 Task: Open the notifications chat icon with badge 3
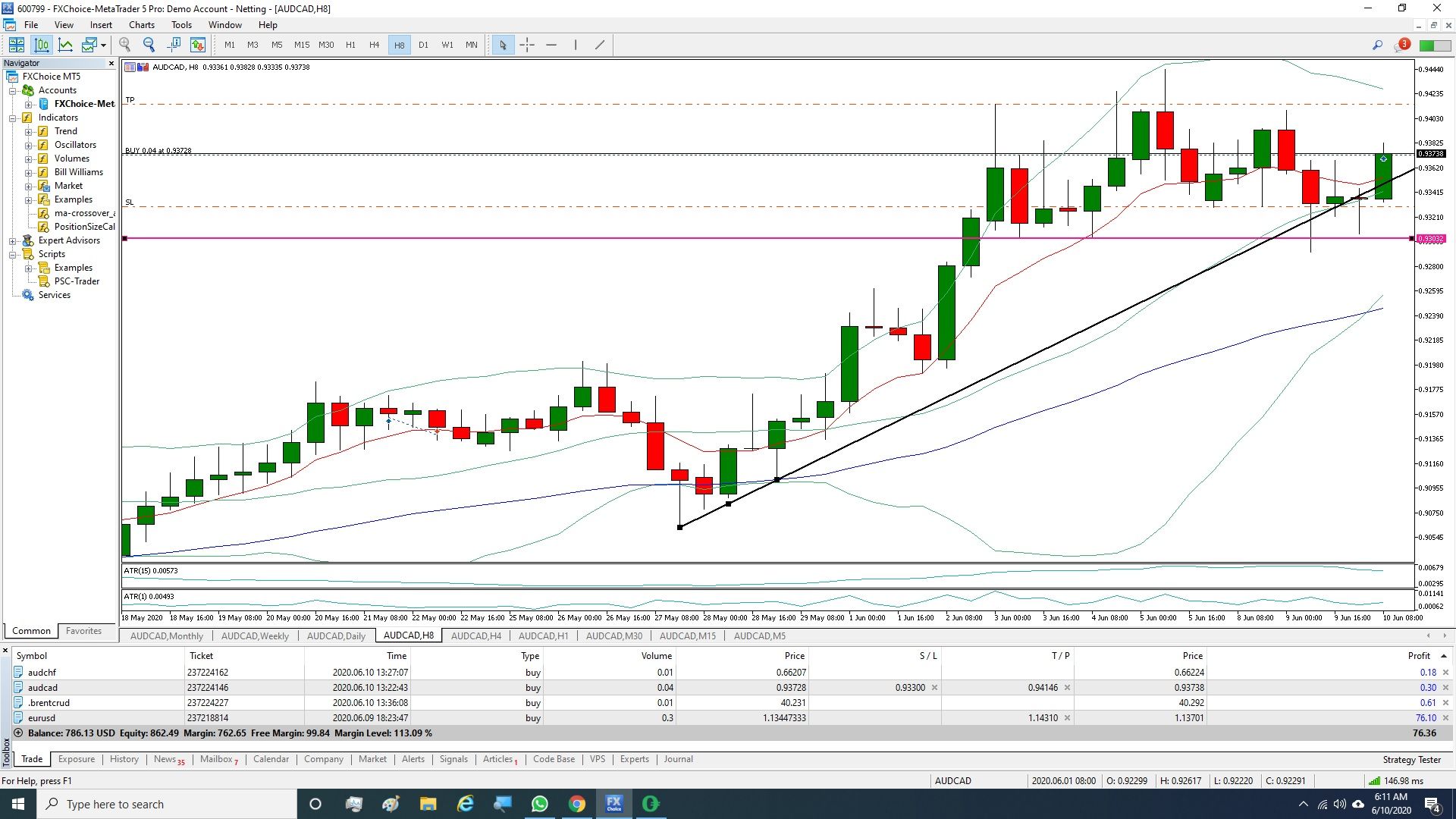point(1401,45)
